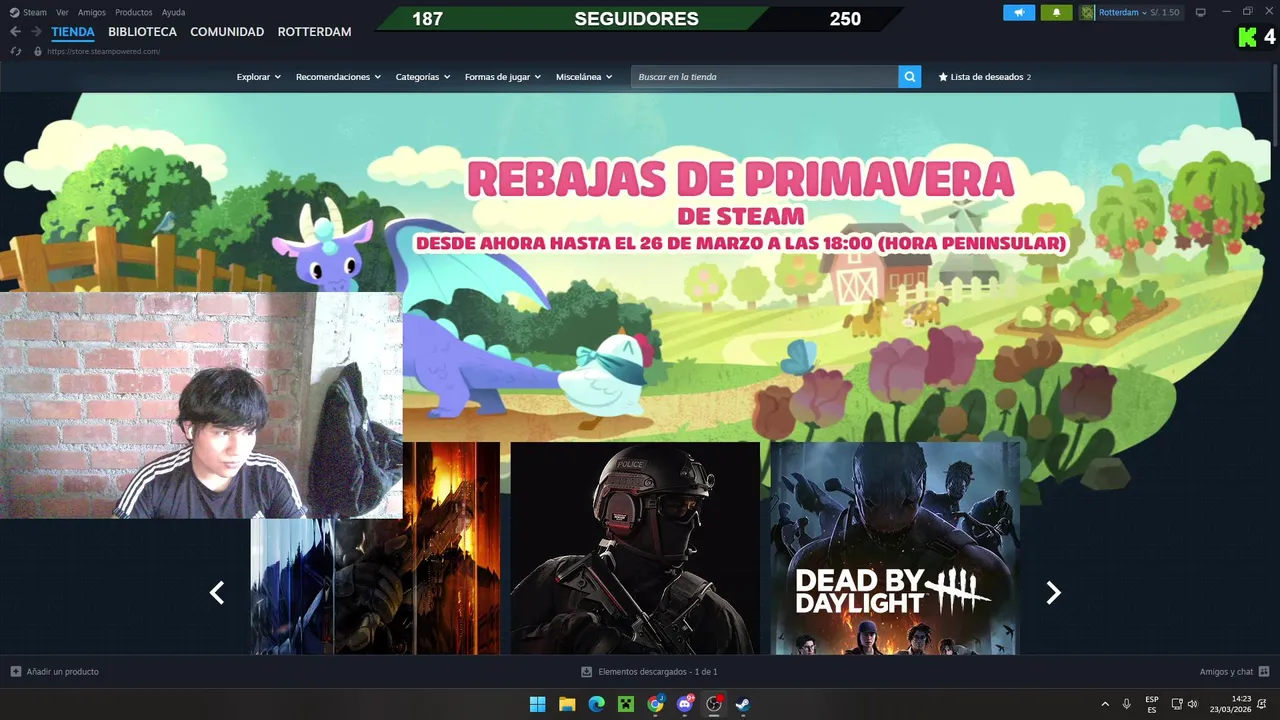Show next carousel item with right arrow
The height and width of the screenshot is (720, 1280).
coord(1053,593)
